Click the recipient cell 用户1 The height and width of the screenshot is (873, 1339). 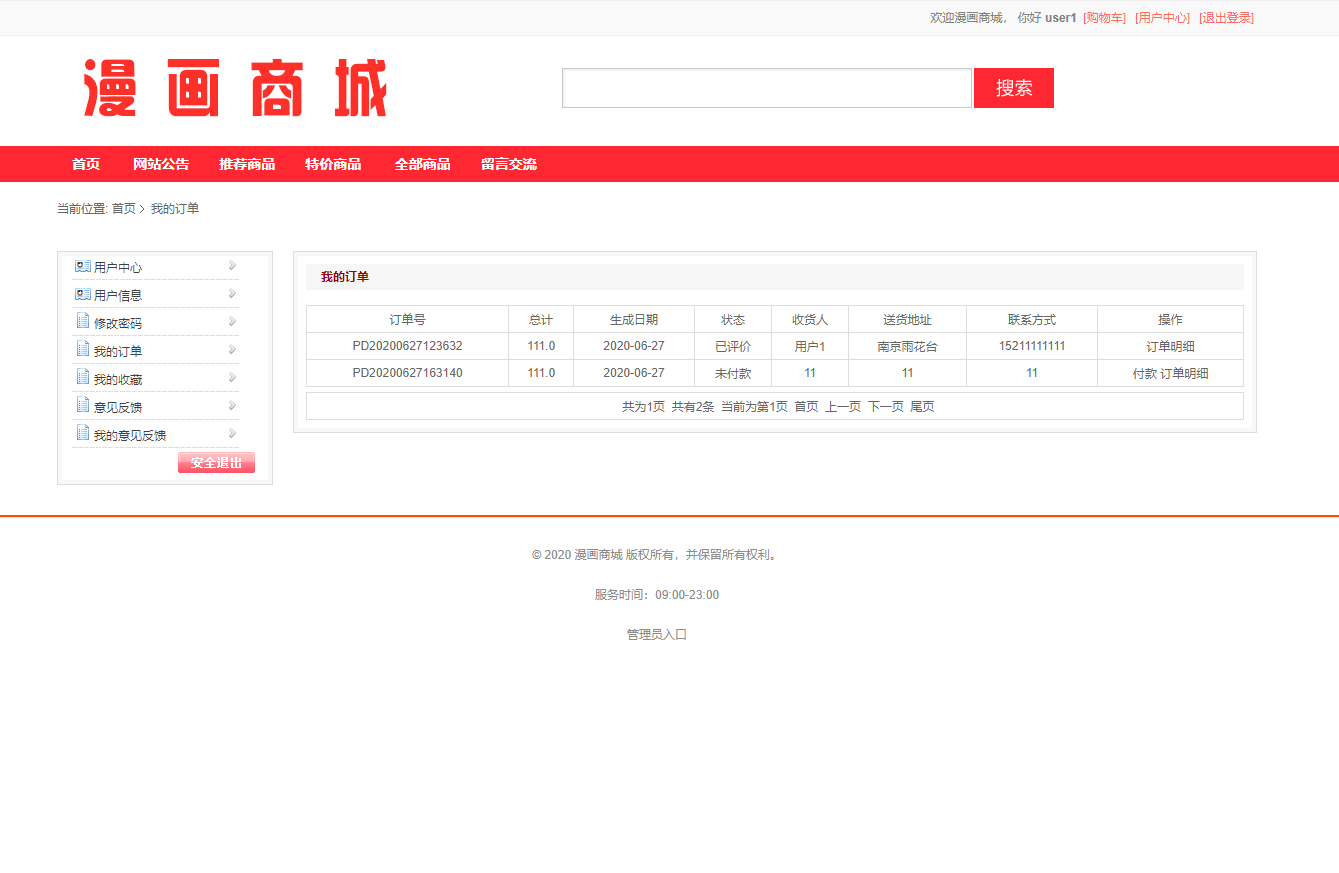pyautogui.click(x=810, y=346)
